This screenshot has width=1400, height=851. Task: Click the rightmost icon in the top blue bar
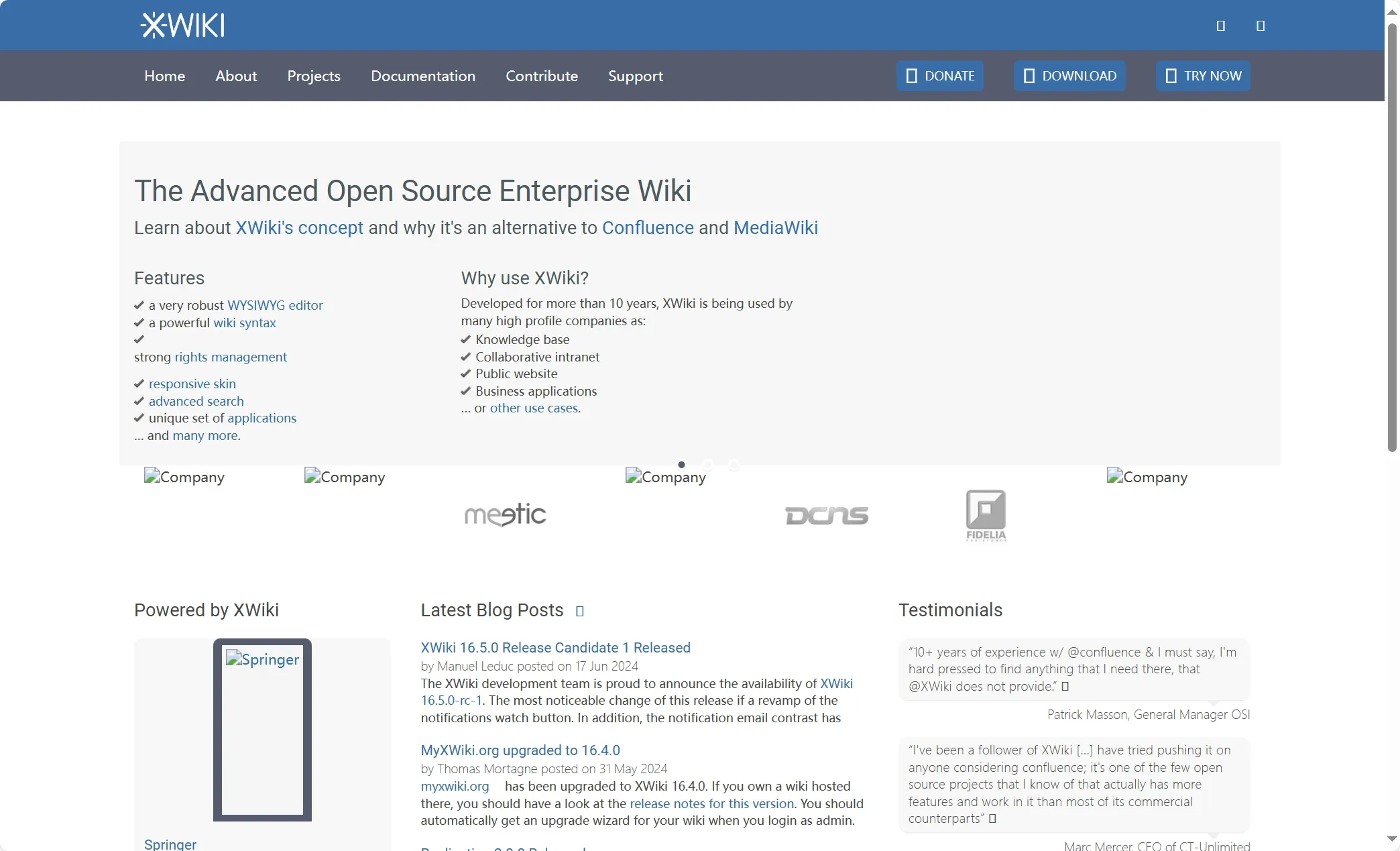(1261, 25)
